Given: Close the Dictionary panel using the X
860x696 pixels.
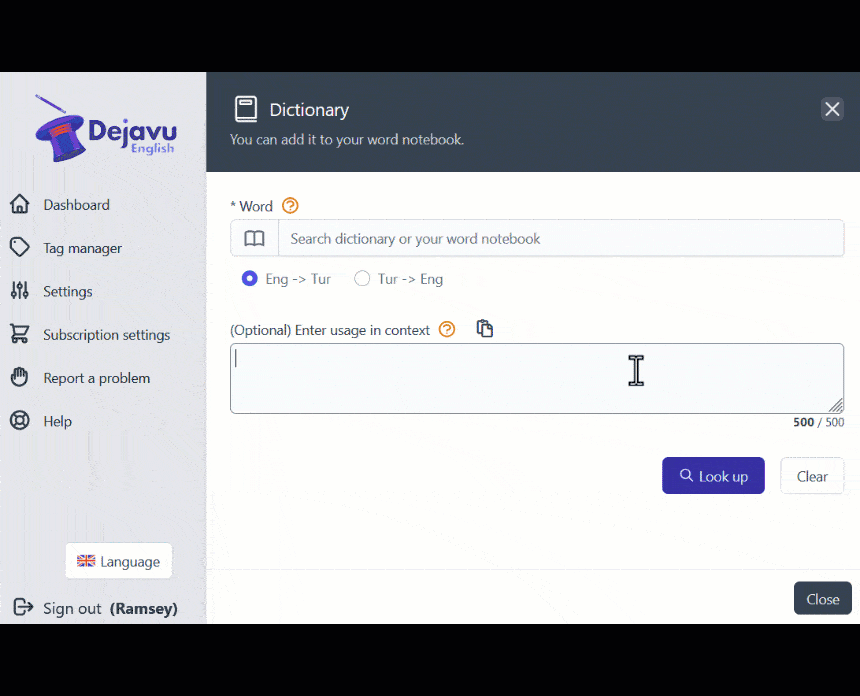Looking at the screenshot, I should [x=832, y=109].
